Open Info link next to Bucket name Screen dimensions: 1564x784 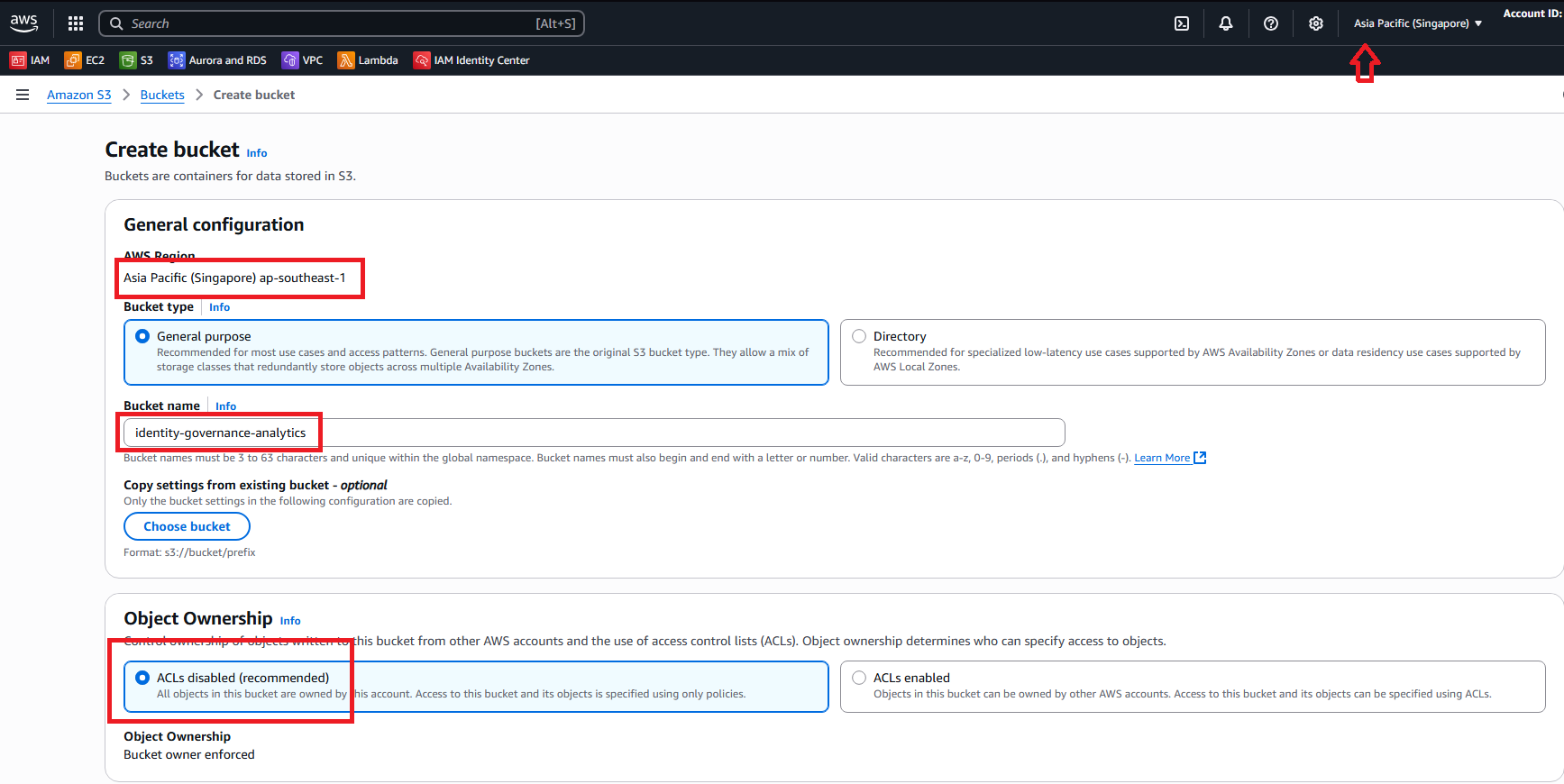226,406
